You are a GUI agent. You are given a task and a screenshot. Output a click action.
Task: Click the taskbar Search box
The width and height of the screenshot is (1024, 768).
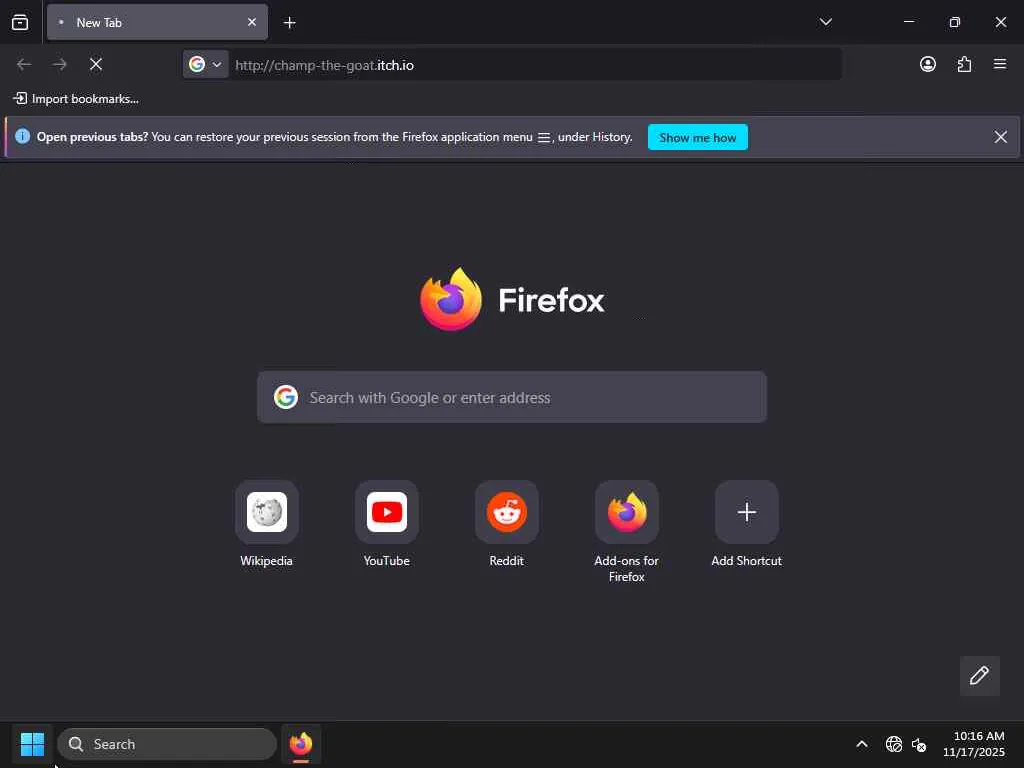tap(167, 744)
